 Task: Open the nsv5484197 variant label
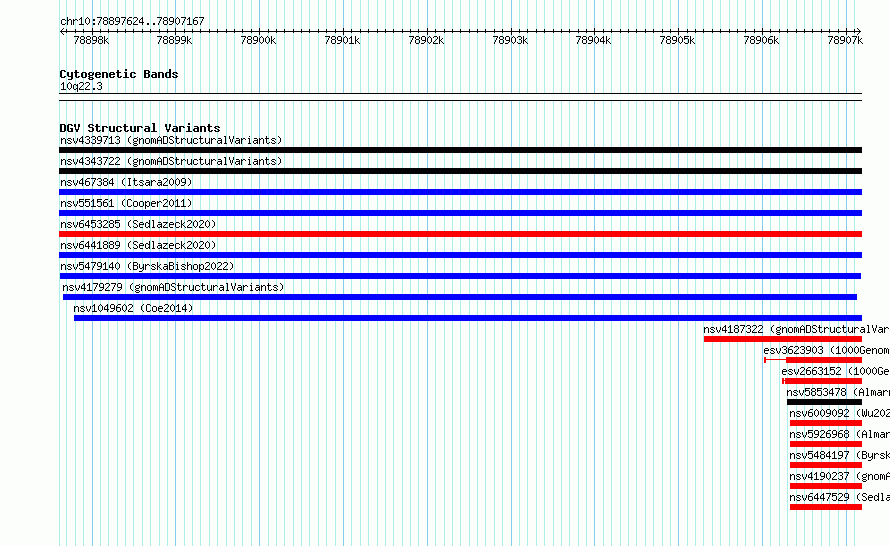pos(839,455)
